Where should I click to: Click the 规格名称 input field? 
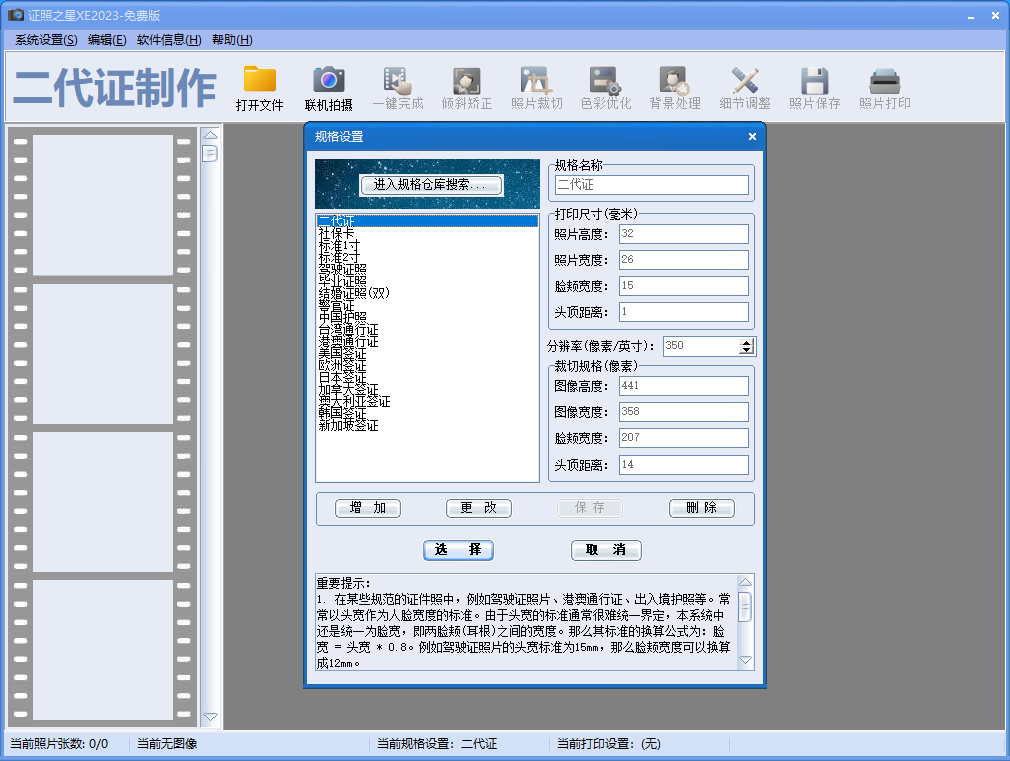point(651,185)
